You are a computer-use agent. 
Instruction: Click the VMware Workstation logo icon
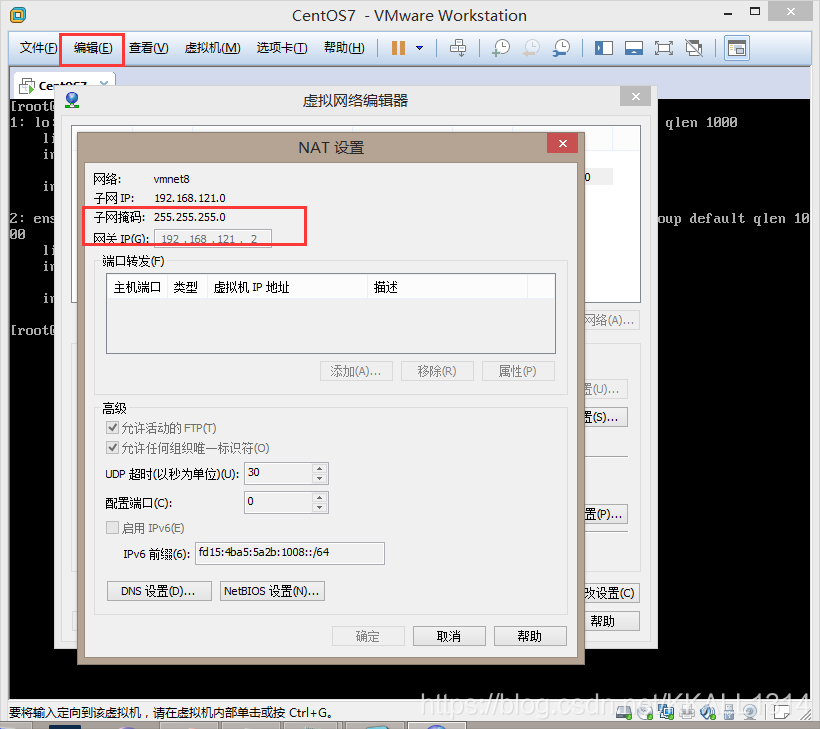pyautogui.click(x=18, y=15)
